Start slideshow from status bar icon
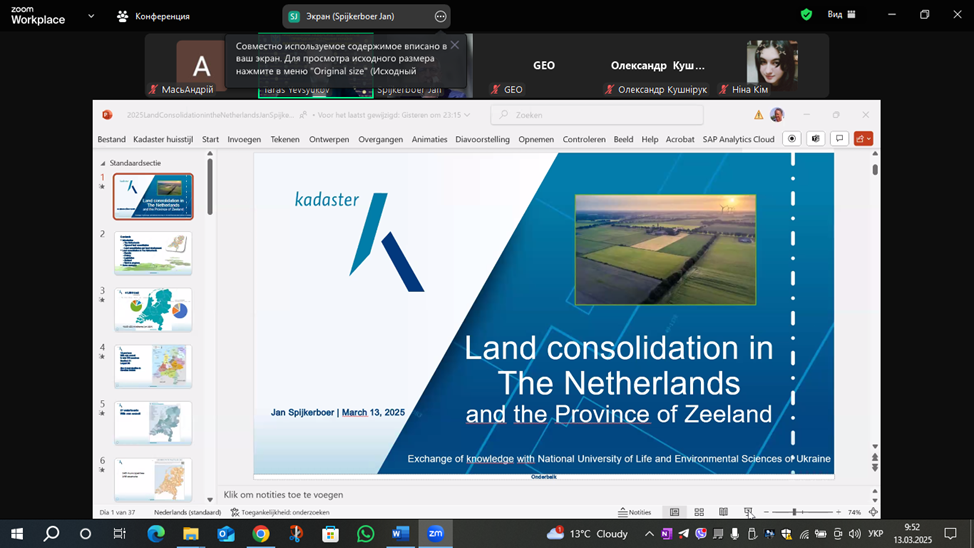Image resolution: width=974 pixels, height=548 pixels. coord(748,512)
